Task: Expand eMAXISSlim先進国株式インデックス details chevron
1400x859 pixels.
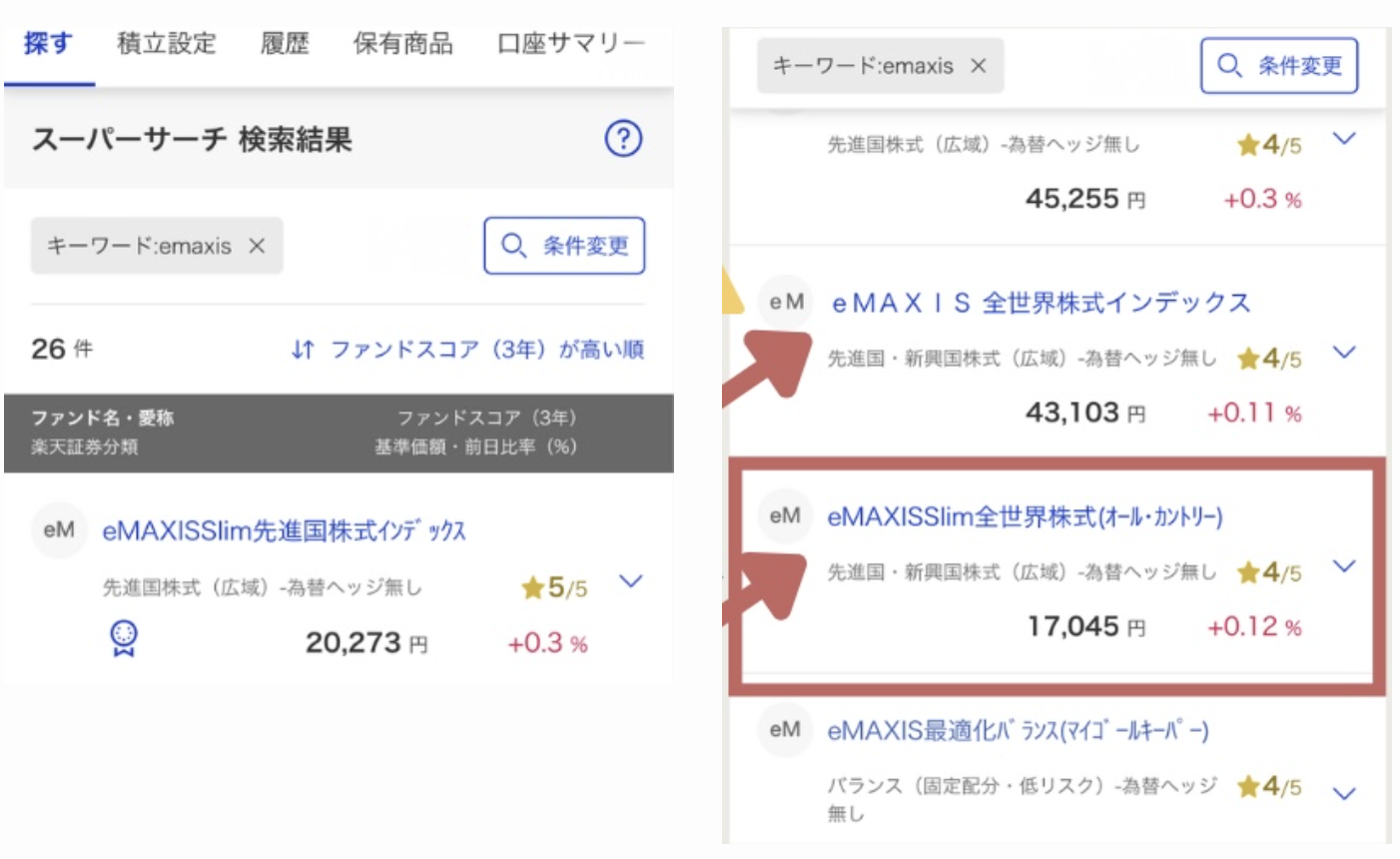Action: pos(630,580)
